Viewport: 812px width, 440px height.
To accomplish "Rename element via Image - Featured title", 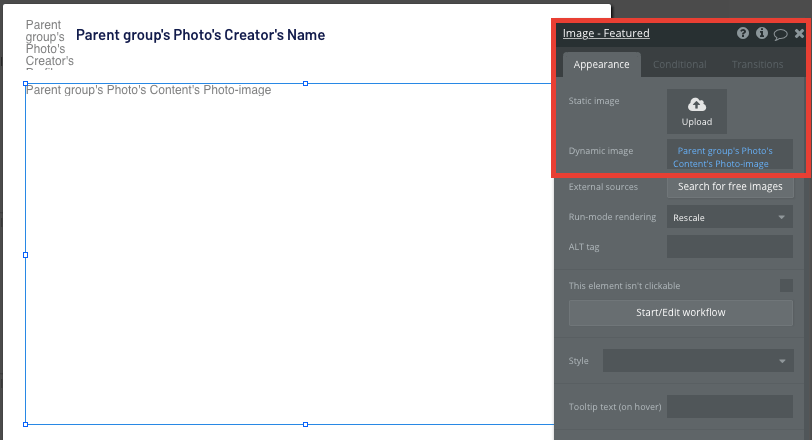I will click(606, 33).
